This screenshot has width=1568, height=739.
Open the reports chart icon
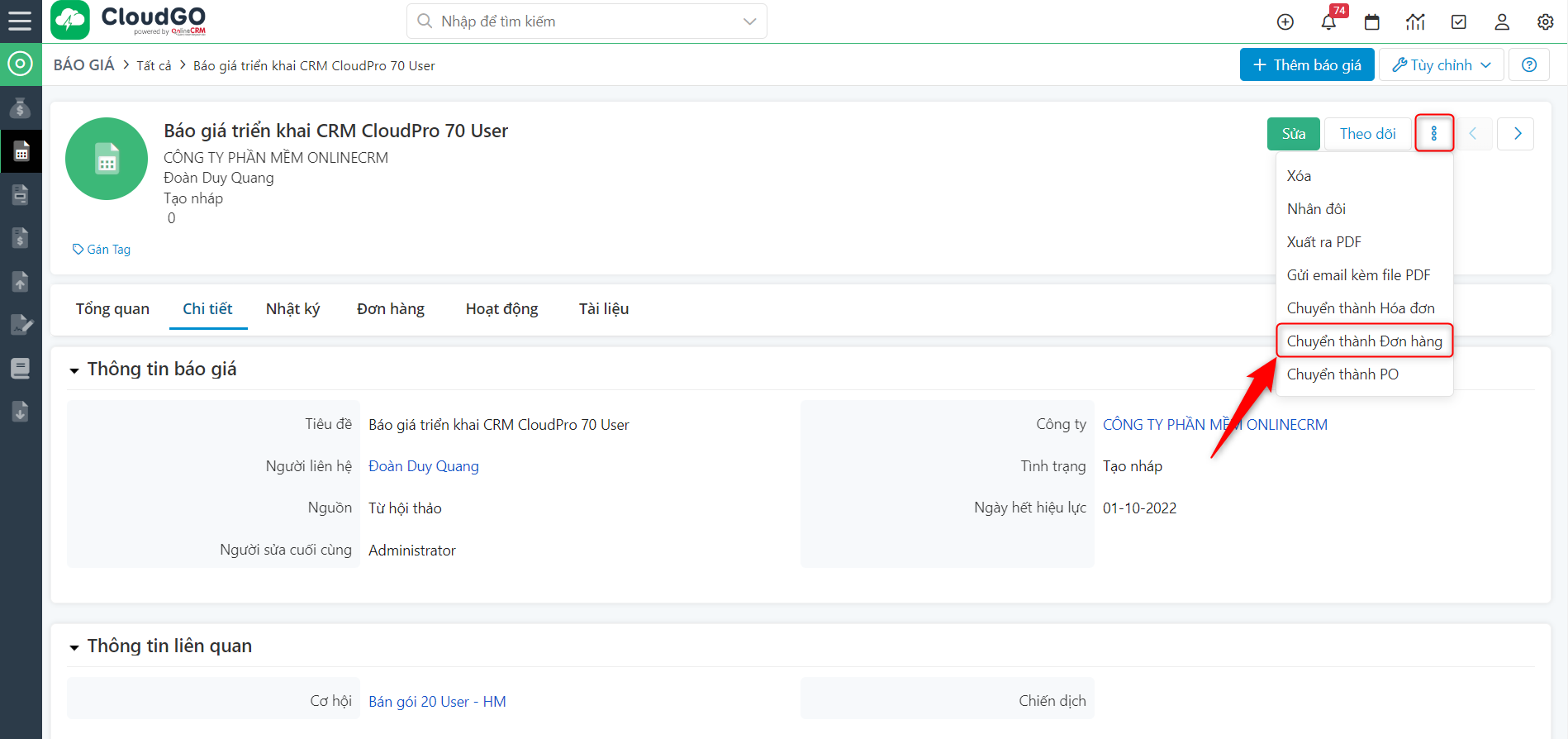tap(1415, 22)
